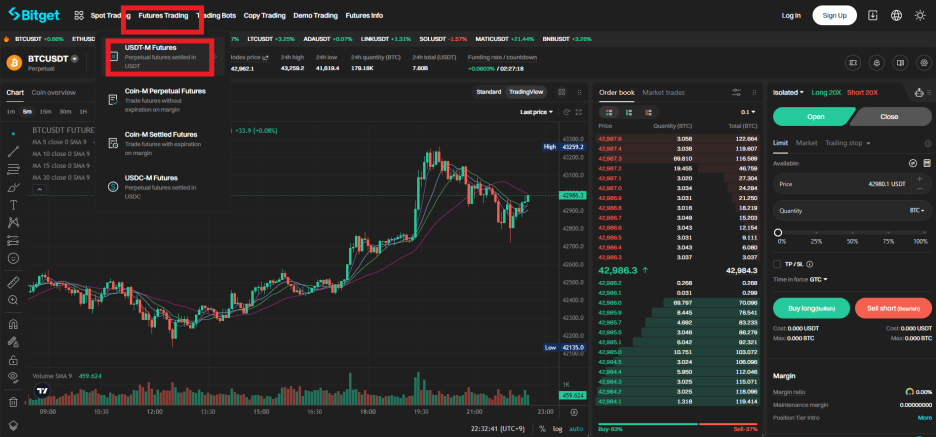Toggle hide all drawings eye icon
936x437 pixels.
tap(13, 377)
